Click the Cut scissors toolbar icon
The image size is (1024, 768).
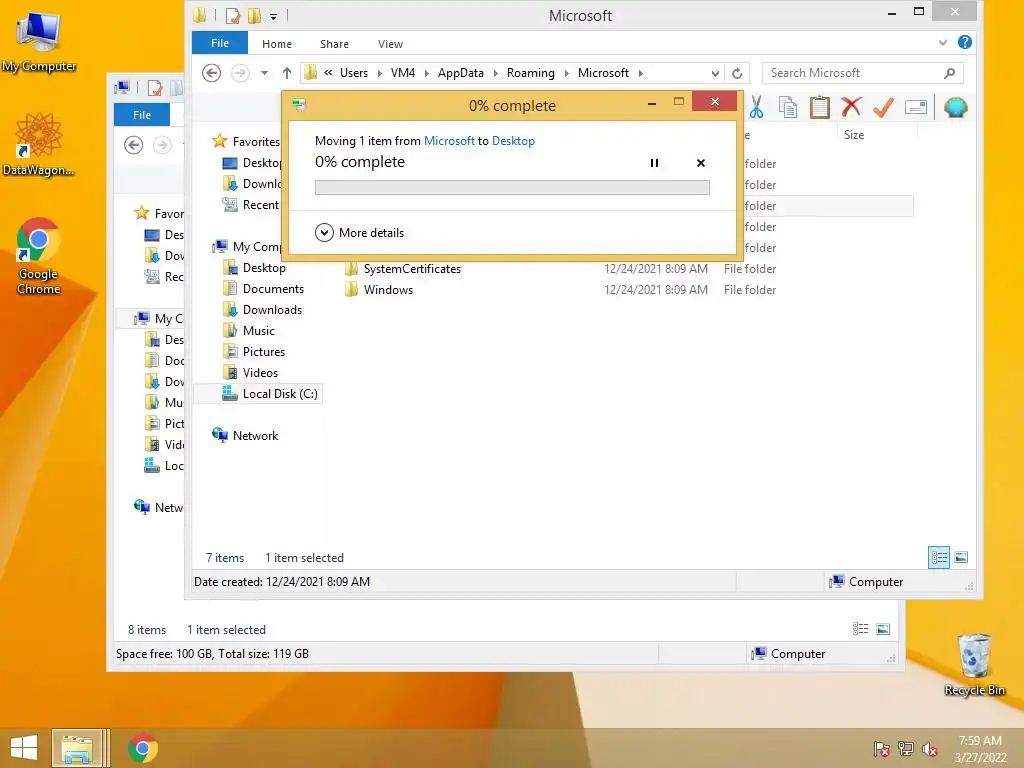pyautogui.click(x=756, y=107)
